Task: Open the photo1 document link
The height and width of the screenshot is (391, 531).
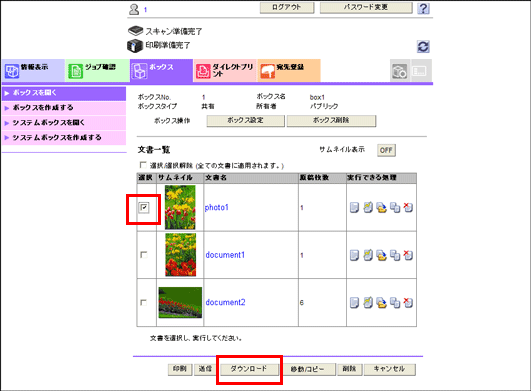Action: 217,208
